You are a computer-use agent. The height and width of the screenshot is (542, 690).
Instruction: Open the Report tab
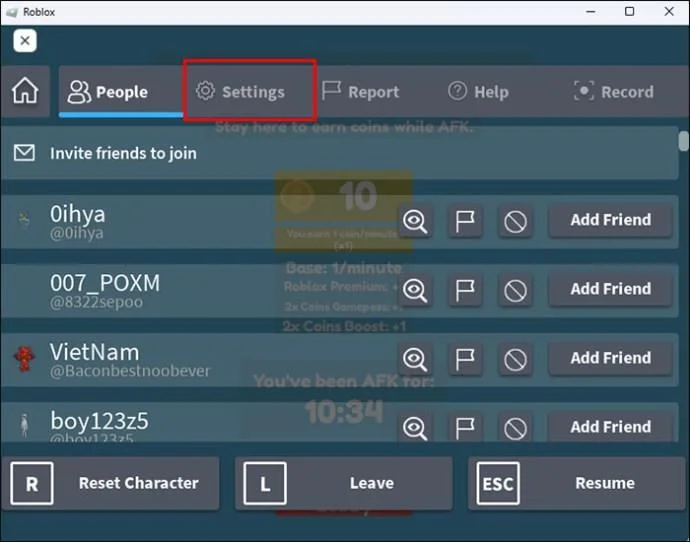[x=360, y=92]
